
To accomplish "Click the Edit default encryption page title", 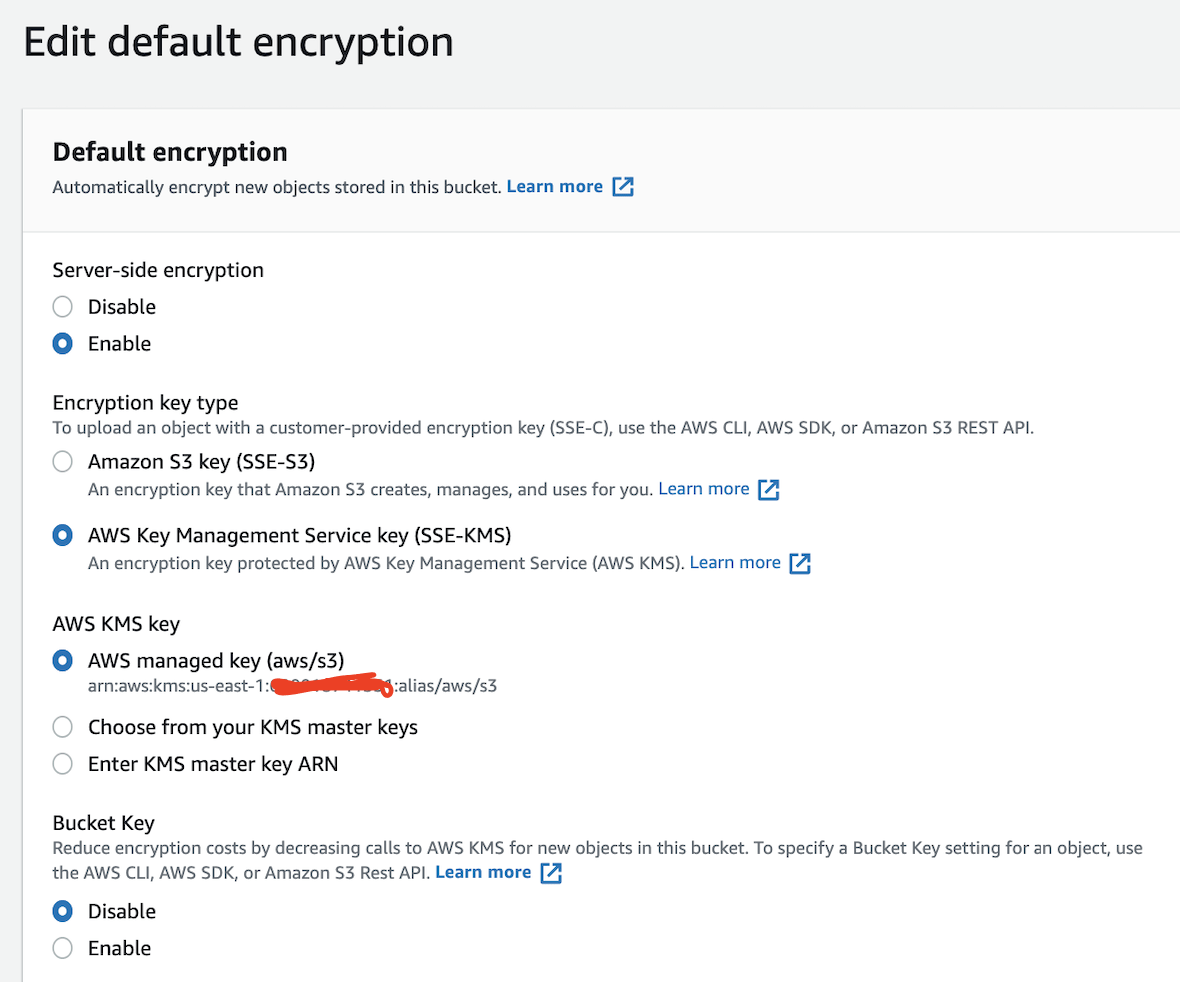I will point(238,42).
